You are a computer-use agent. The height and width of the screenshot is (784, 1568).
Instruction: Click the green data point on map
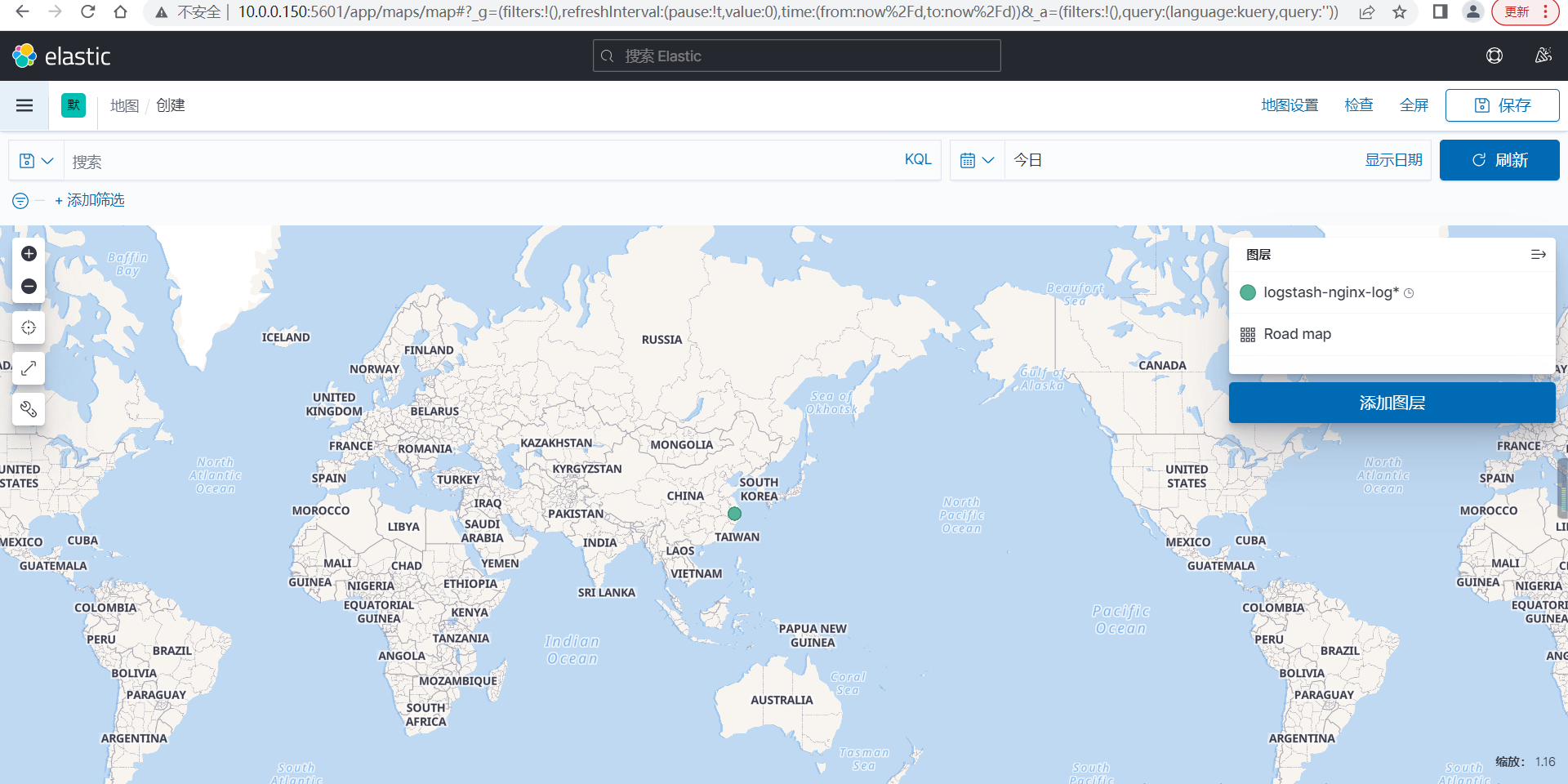tap(735, 514)
